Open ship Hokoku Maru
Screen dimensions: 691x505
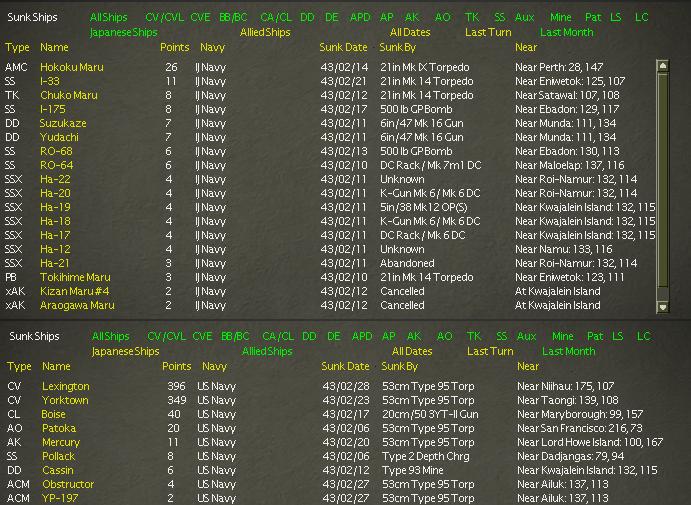click(72, 67)
